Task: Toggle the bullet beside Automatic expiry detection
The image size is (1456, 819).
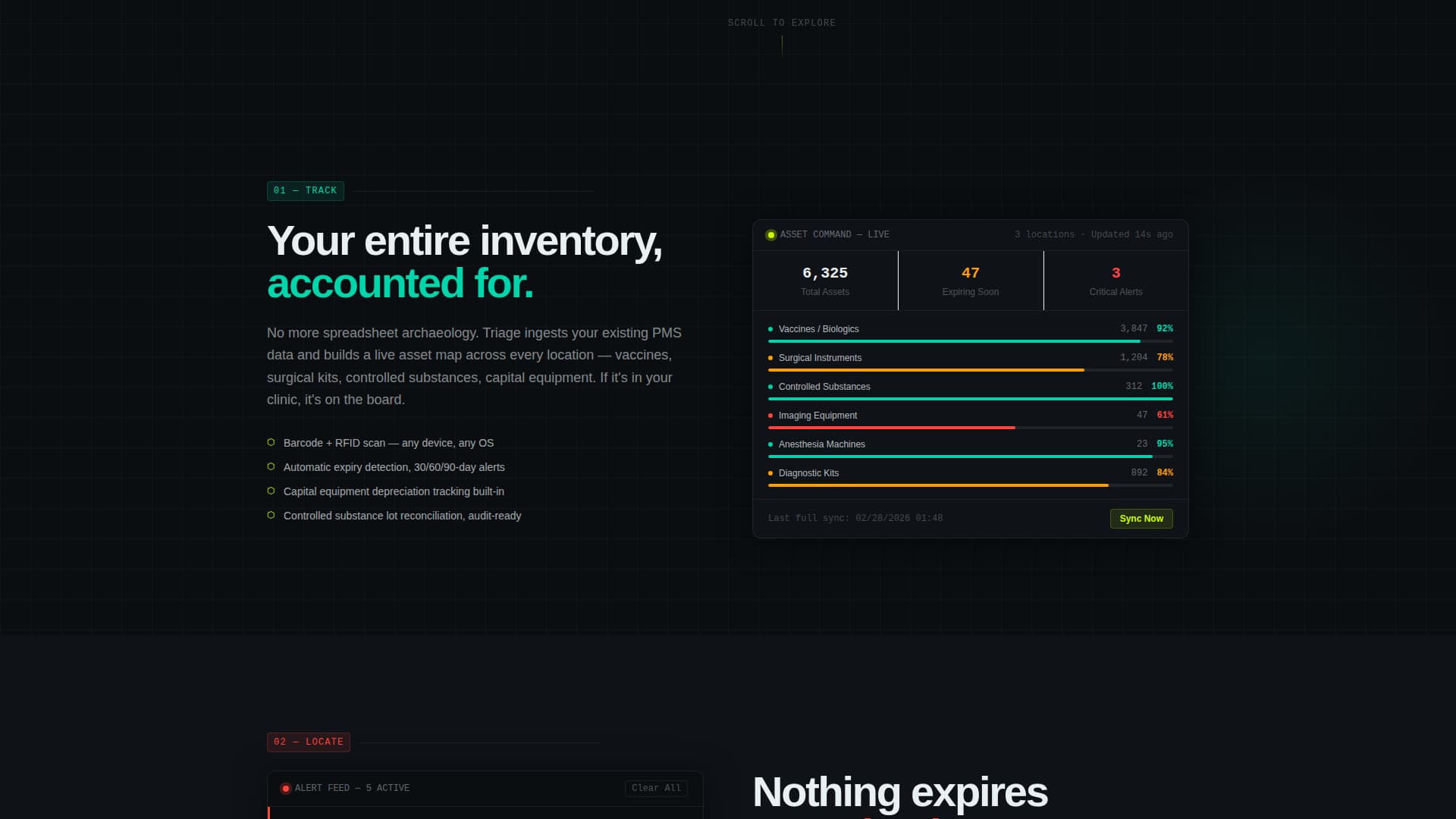Action: 271,467
